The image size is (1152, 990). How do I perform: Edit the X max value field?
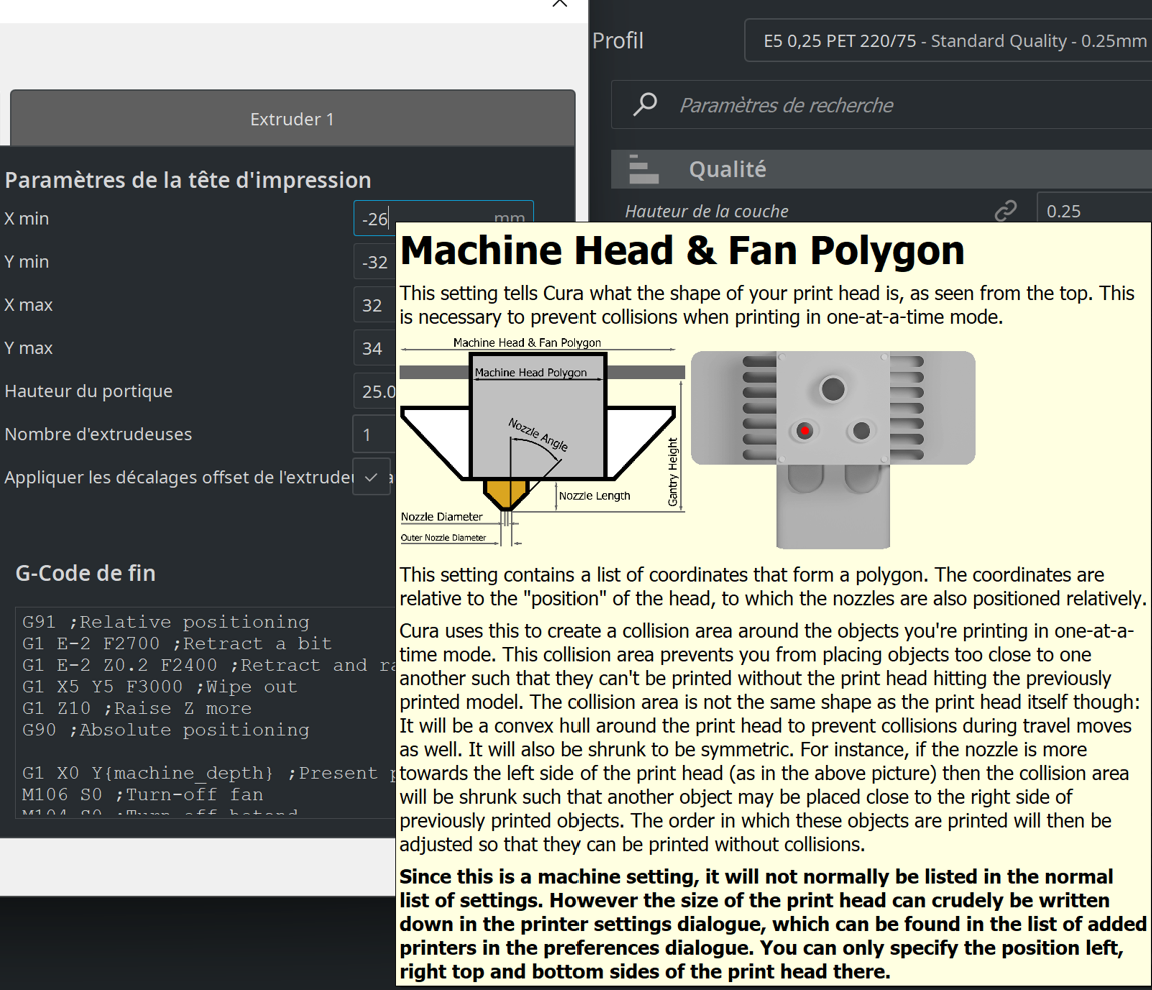pos(375,305)
